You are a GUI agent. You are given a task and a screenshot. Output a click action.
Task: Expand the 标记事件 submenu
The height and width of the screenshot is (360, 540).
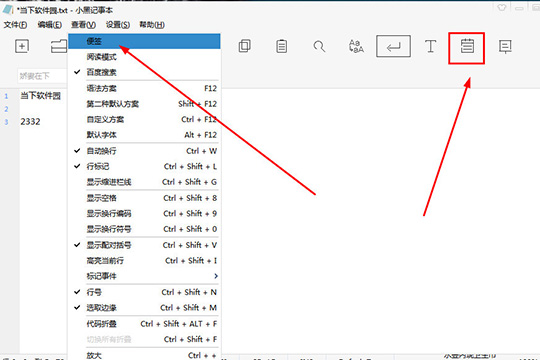[x=144, y=276]
